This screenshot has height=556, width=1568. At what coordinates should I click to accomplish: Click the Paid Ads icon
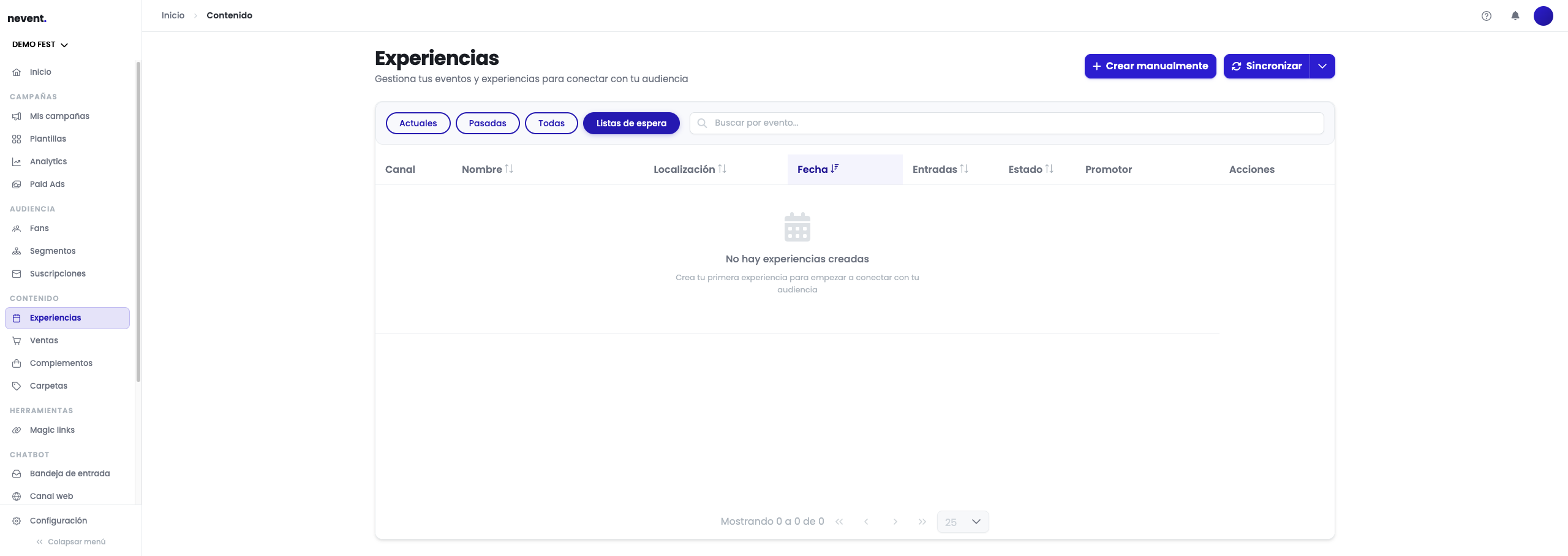point(17,185)
